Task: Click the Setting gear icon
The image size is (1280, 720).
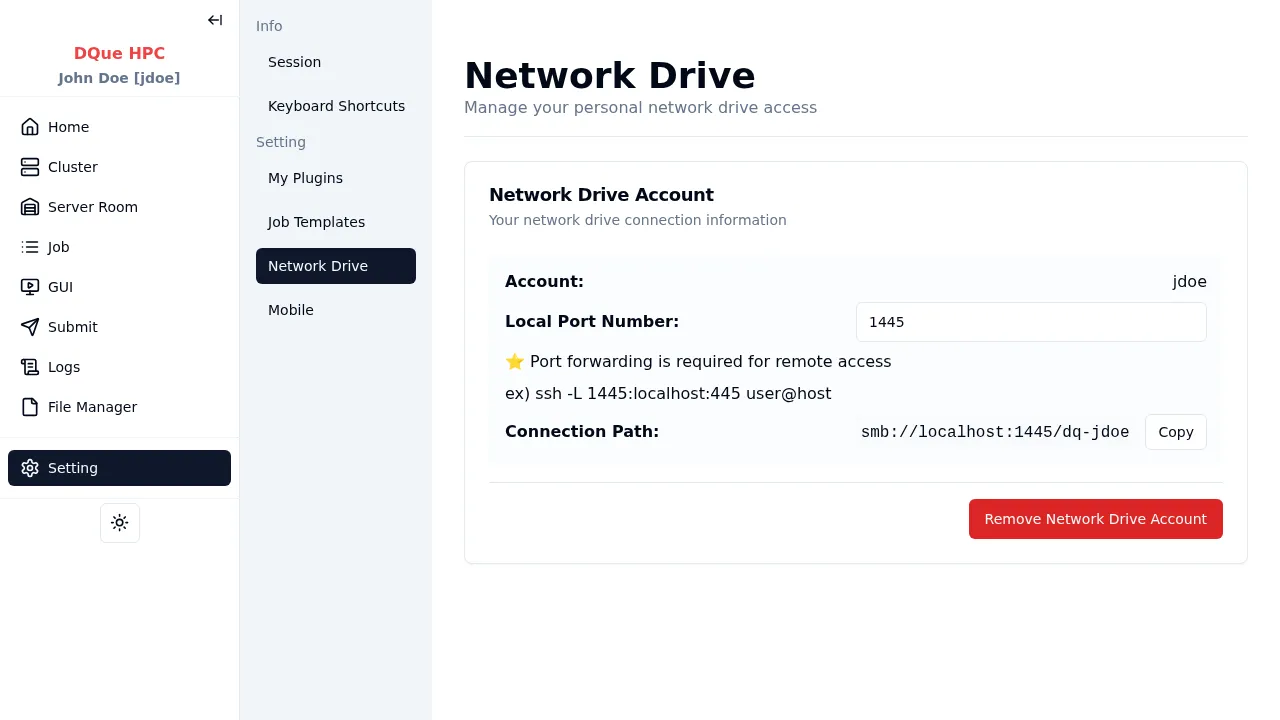Action: [30, 468]
